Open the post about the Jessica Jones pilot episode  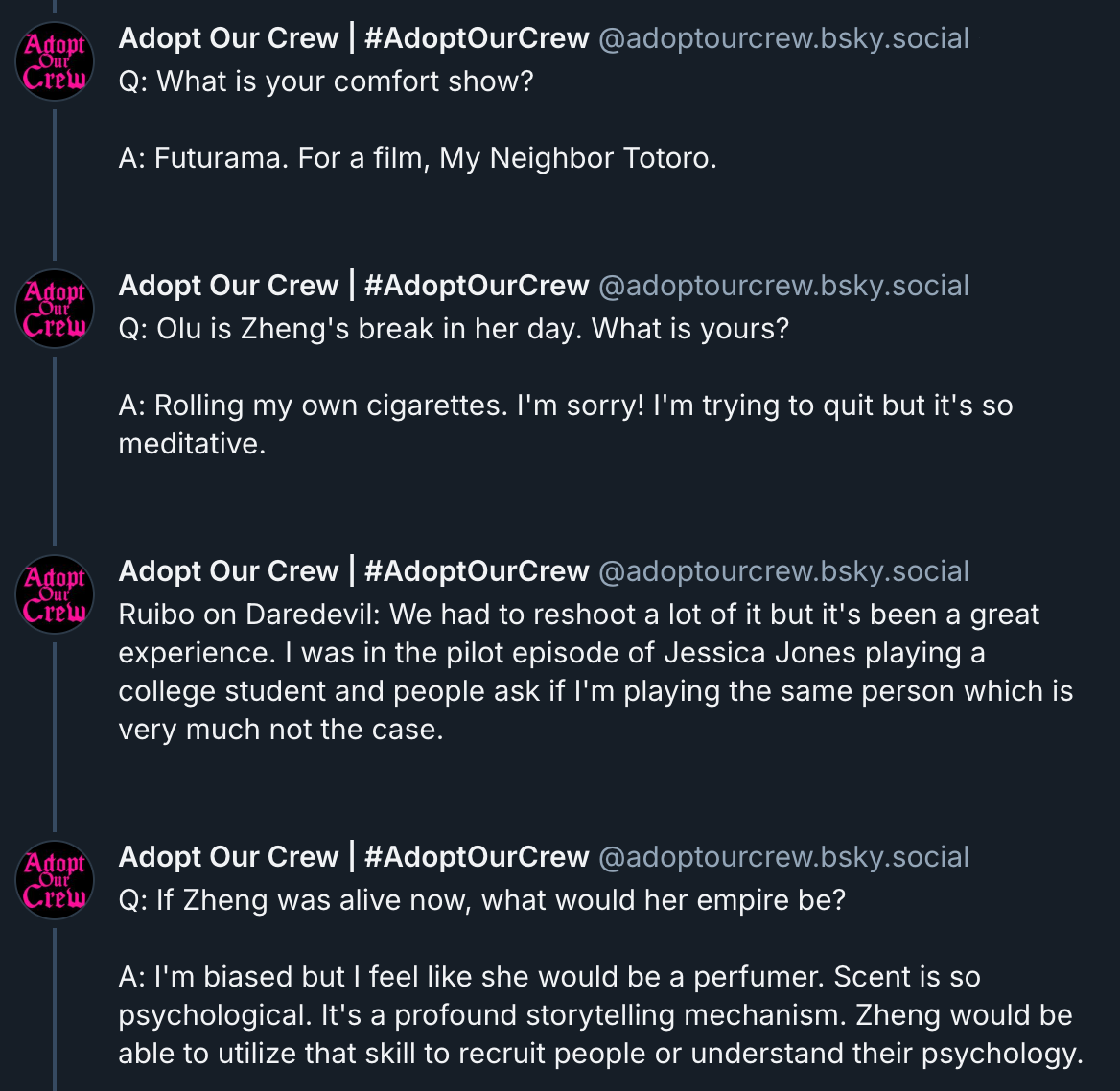point(595,671)
